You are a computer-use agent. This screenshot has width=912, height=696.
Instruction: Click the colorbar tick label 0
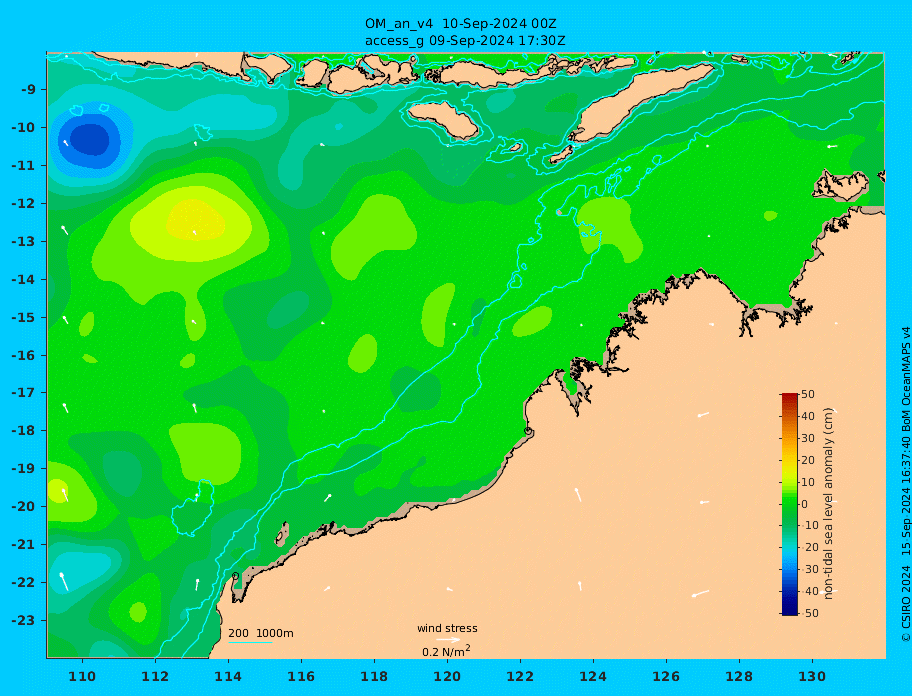805,504
